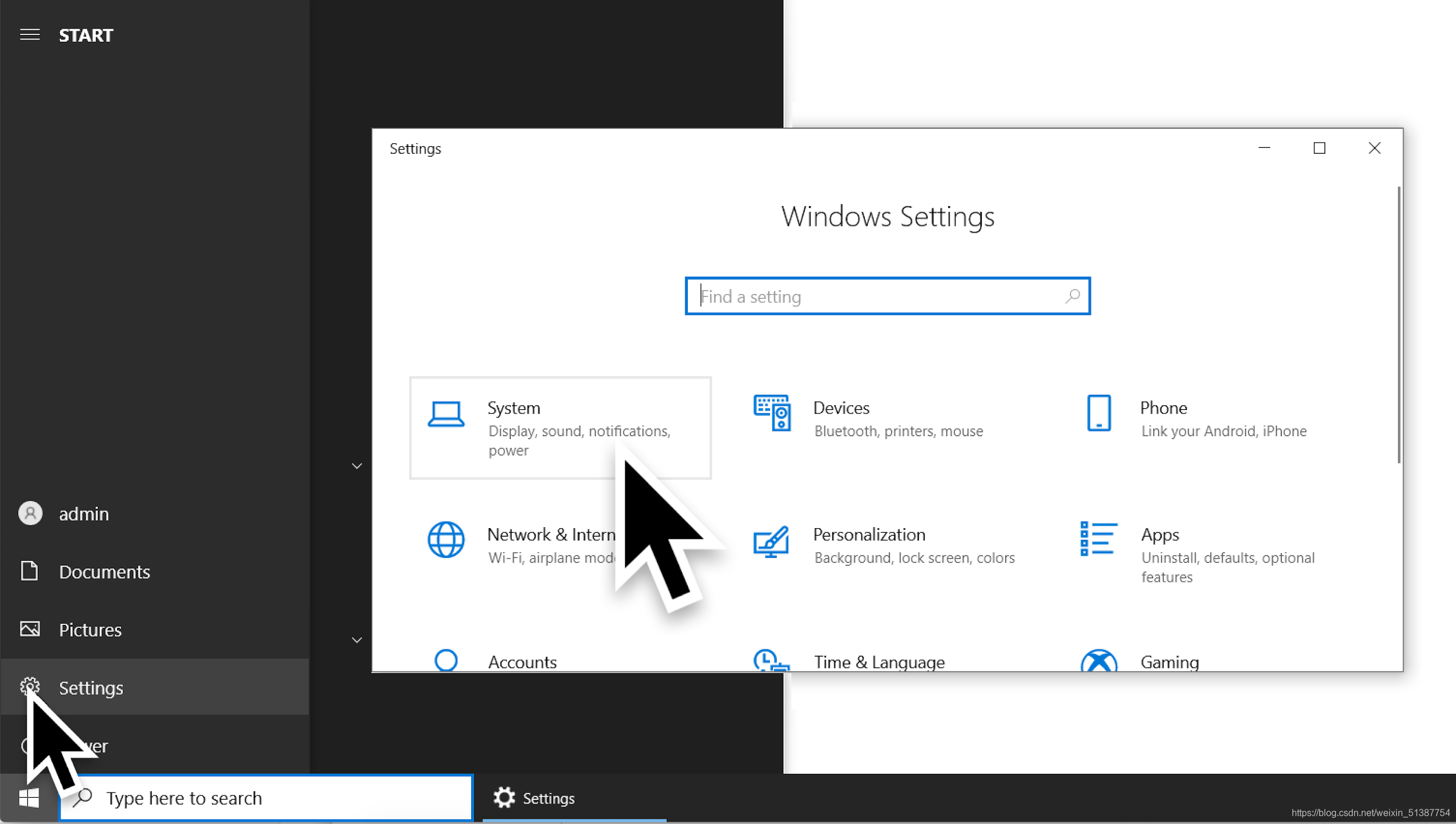Click the Find a setting search box
This screenshot has height=824, width=1456.
886,296
